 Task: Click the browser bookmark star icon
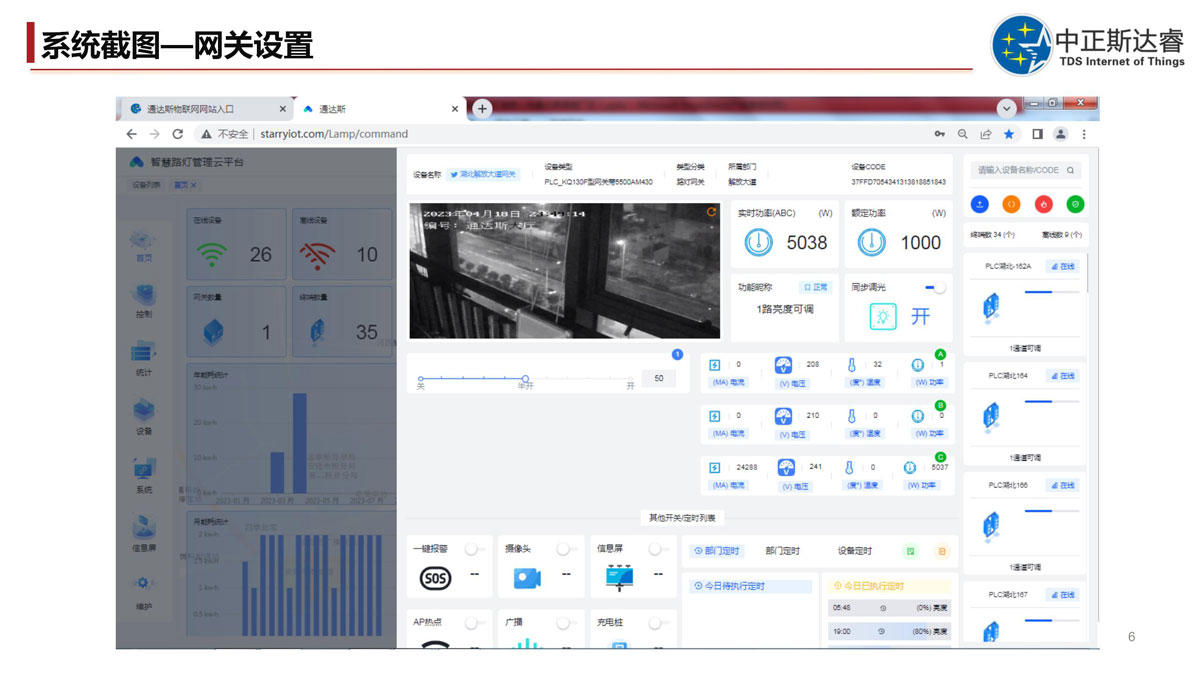tap(1009, 134)
